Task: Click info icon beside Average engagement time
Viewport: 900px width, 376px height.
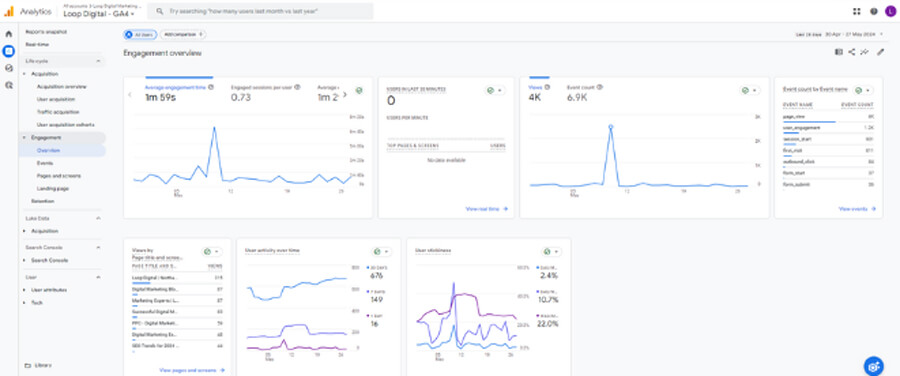Action: [x=211, y=87]
